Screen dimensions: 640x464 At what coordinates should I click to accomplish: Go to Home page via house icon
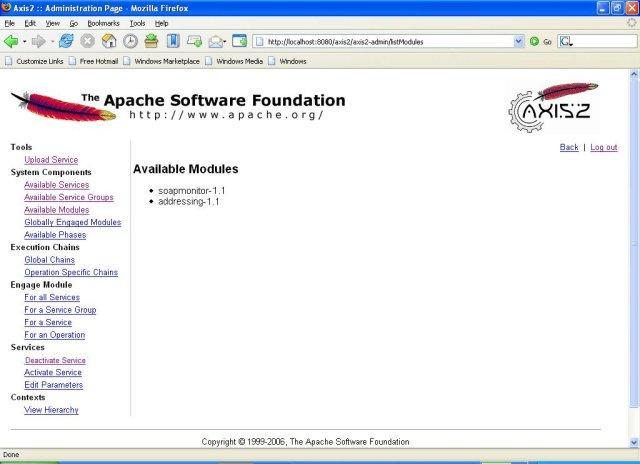click(109, 41)
